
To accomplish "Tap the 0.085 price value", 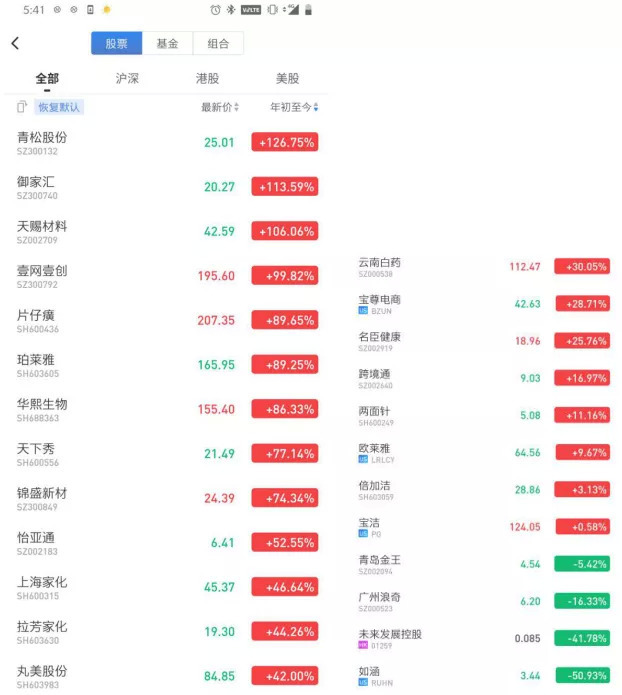I will [528, 639].
